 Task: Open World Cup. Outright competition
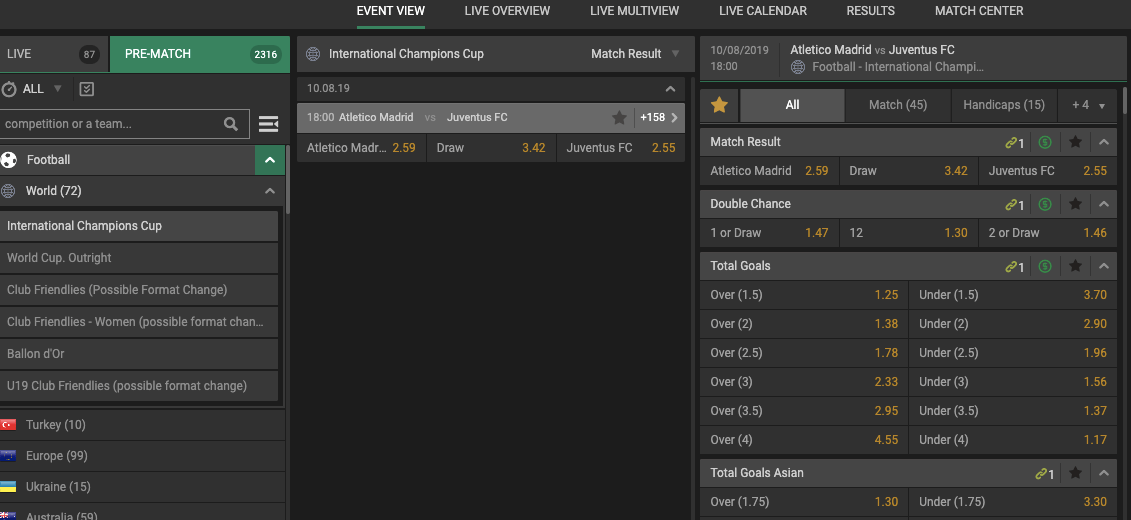[x=139, y=258]
